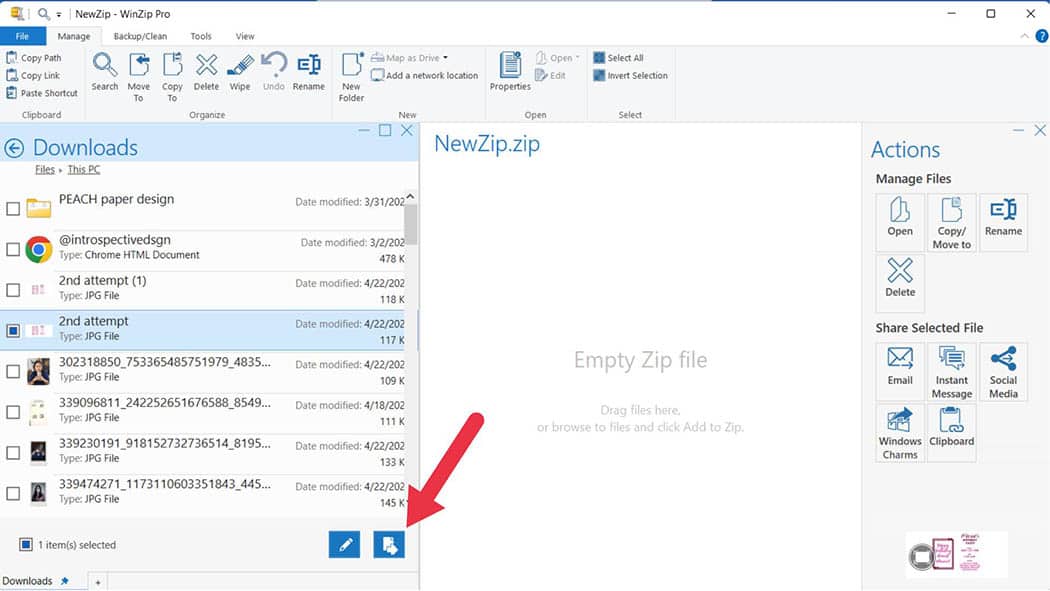Switch to the Manage tab
The width and height of the screenshot is (1050, 591).
point(74,36)
